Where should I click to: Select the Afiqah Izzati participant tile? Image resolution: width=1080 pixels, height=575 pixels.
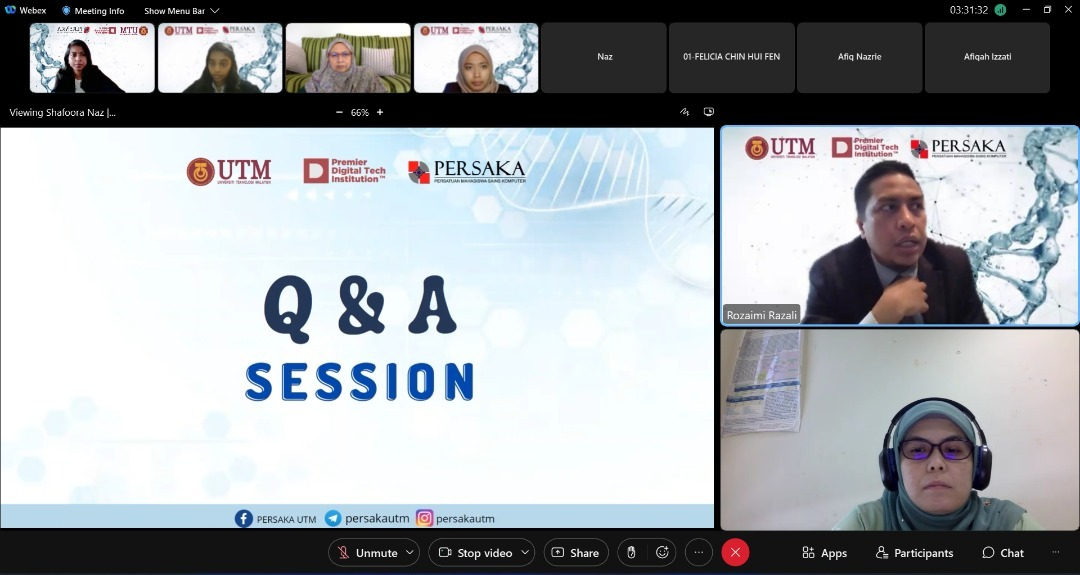click(987, 57)
